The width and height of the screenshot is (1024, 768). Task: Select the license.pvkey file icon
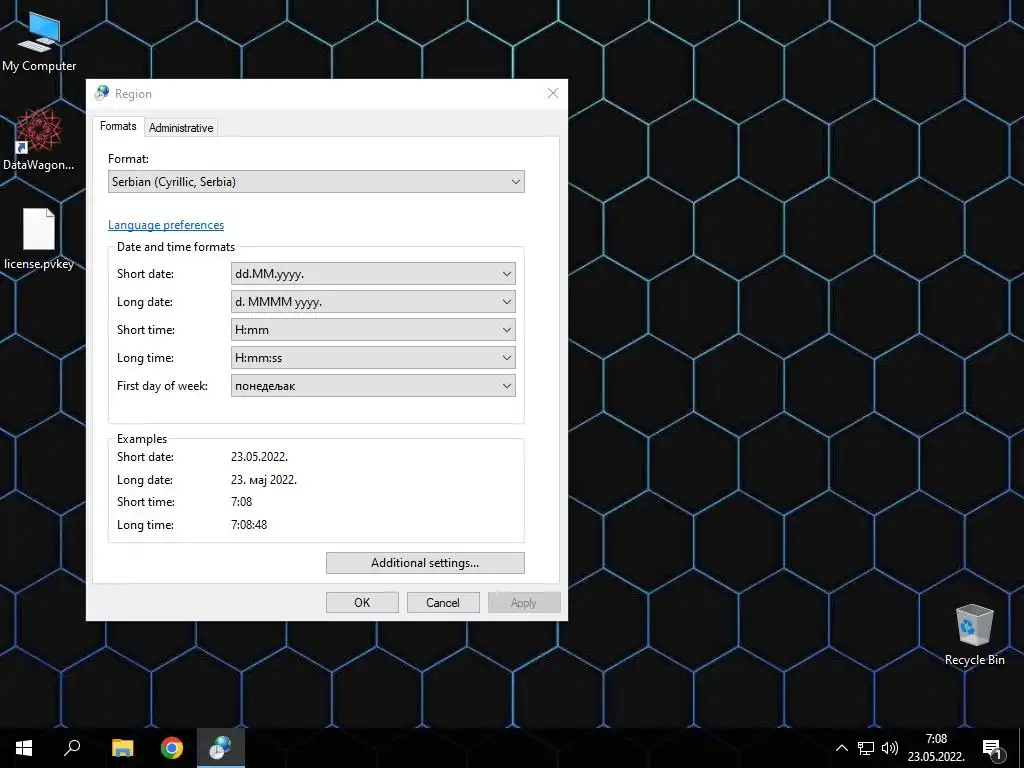pyautogui.click(x=39, y=239)
